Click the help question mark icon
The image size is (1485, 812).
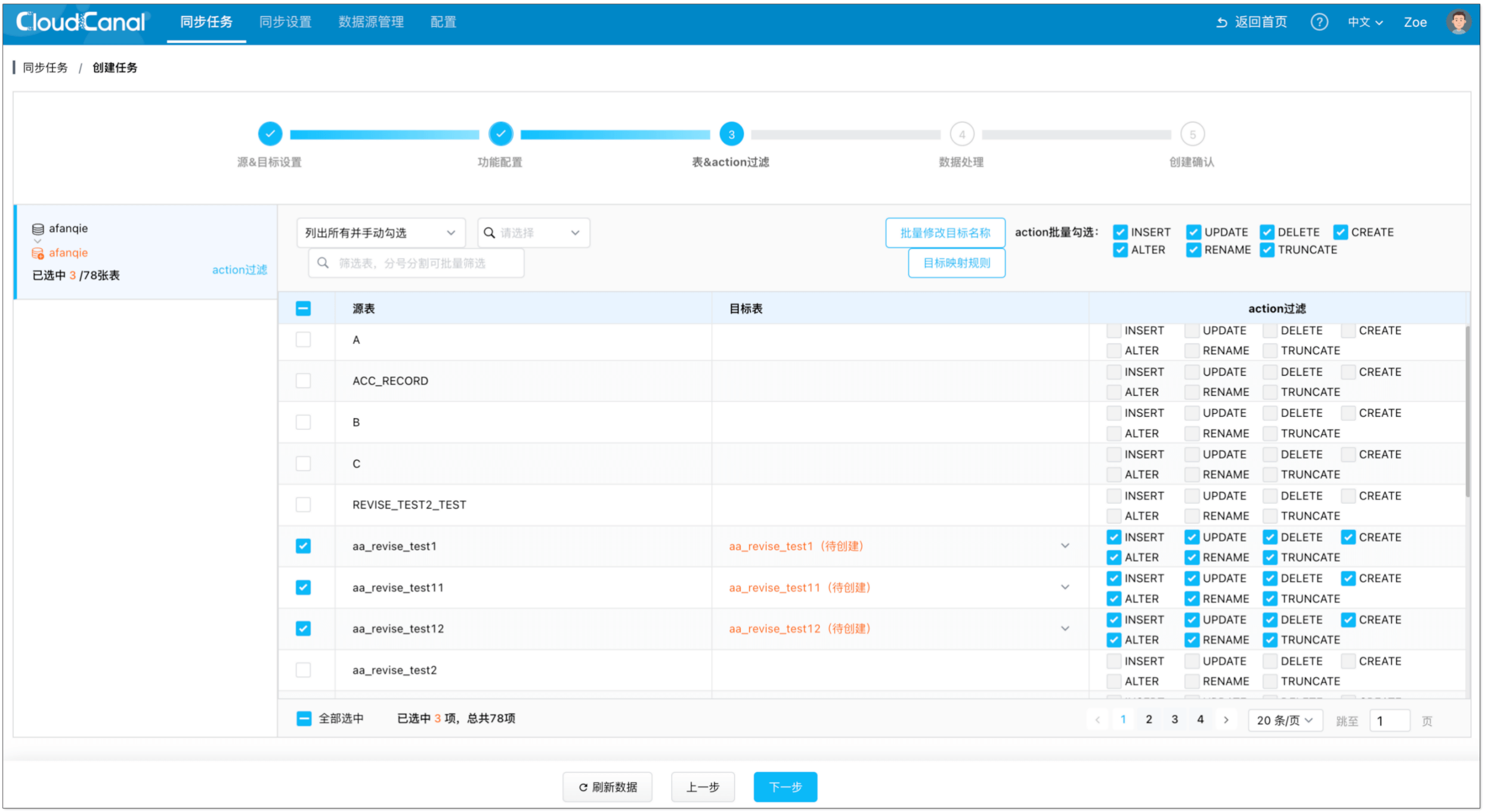tap(1319, 22)
